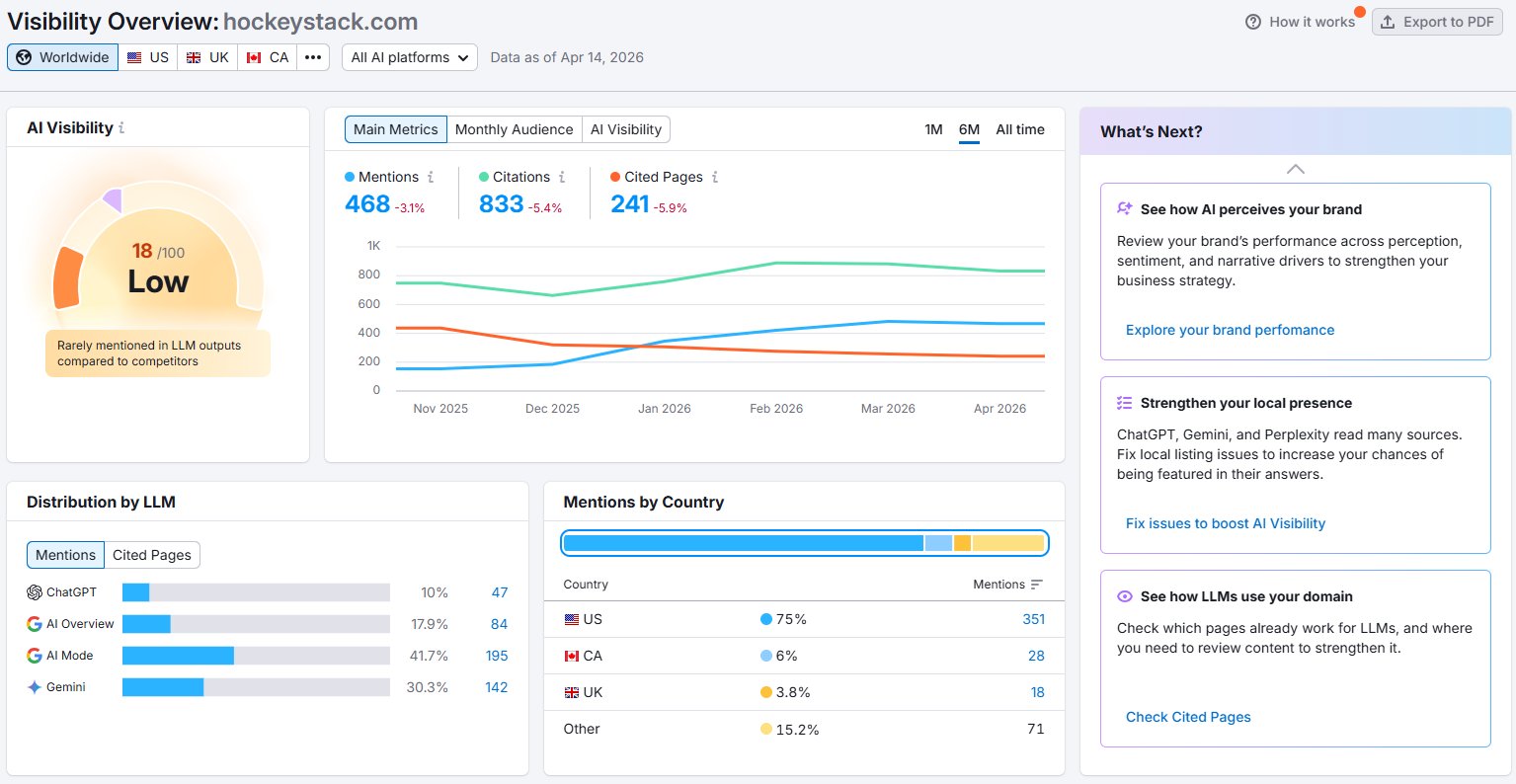The width and height of the screenshot is (1516, 784).
Task: Open the Mentions metric info icon
Action: pyautogui.click(x=431, y=177)
